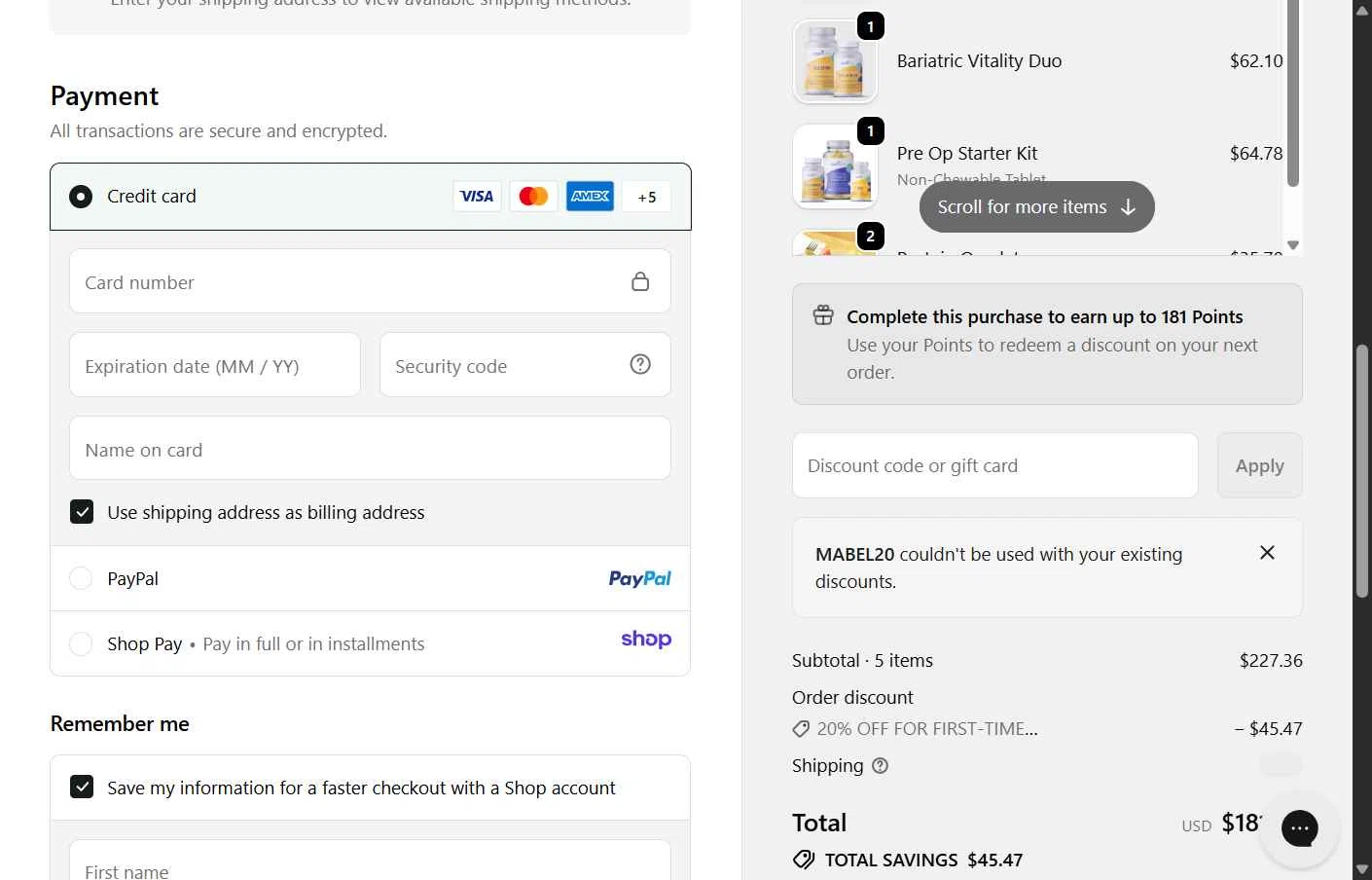Click the Complete this purchase points heading

pos(1045,316)
